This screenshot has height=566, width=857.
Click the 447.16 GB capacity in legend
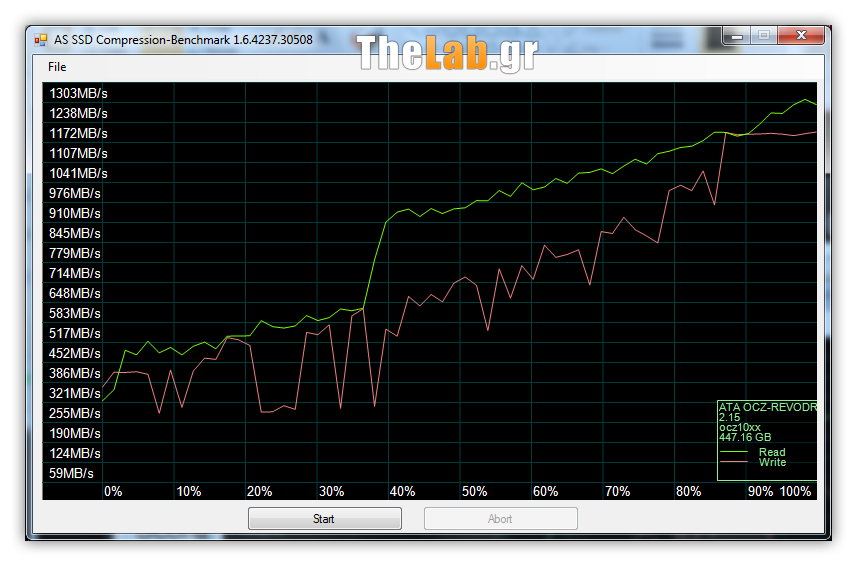(745, 437)
